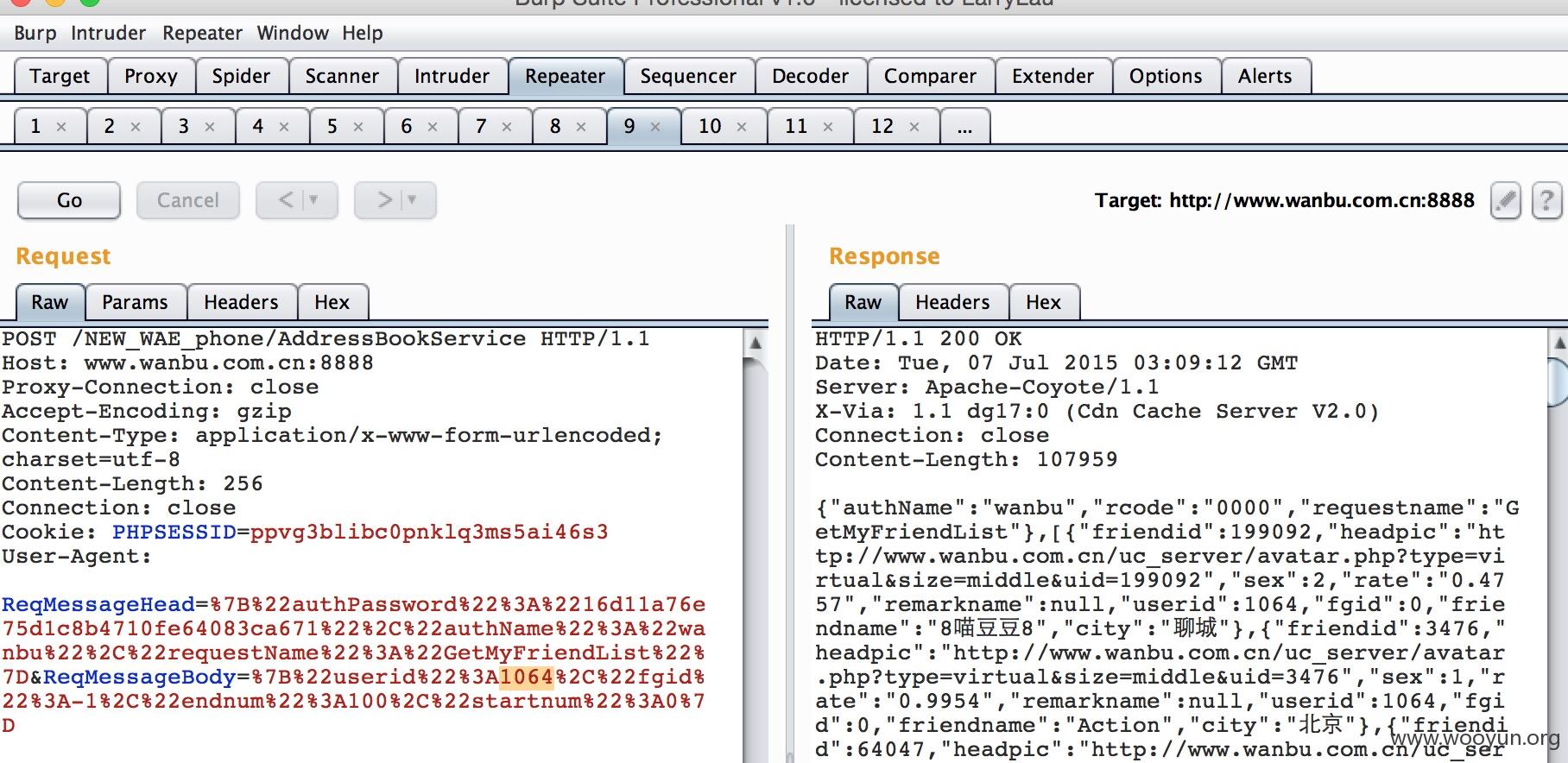
Task: Close repeater tab 9
Action: coord(655,127)
